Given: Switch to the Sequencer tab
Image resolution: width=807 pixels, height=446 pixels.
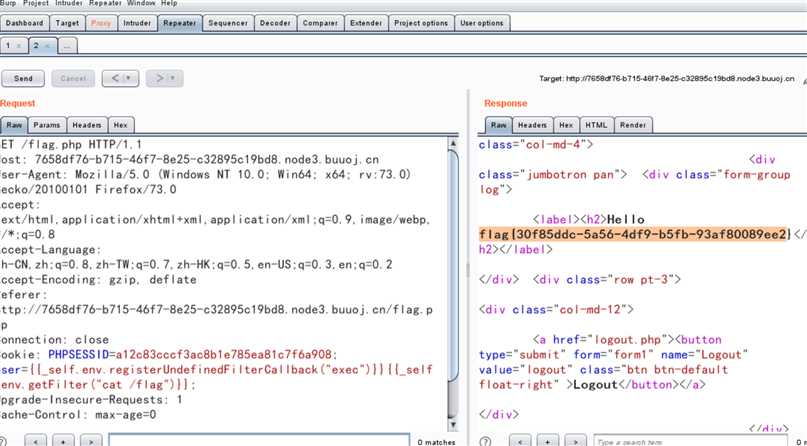Looking at the screenshot, I should click(x=228, y=23).
